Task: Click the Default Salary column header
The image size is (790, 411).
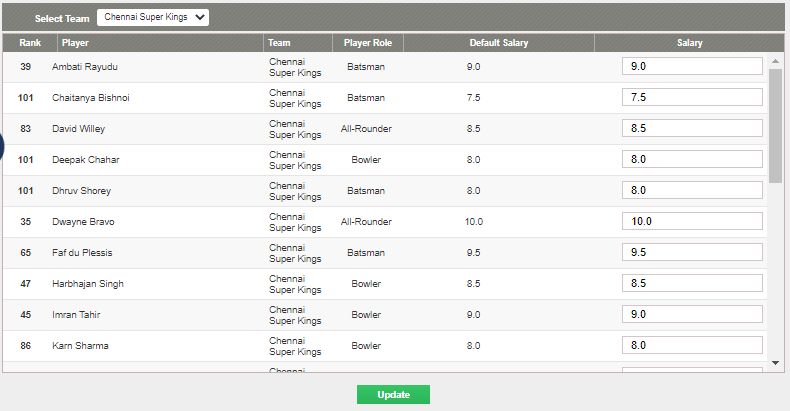Action: pyautogui.click(x=499, y=43)
